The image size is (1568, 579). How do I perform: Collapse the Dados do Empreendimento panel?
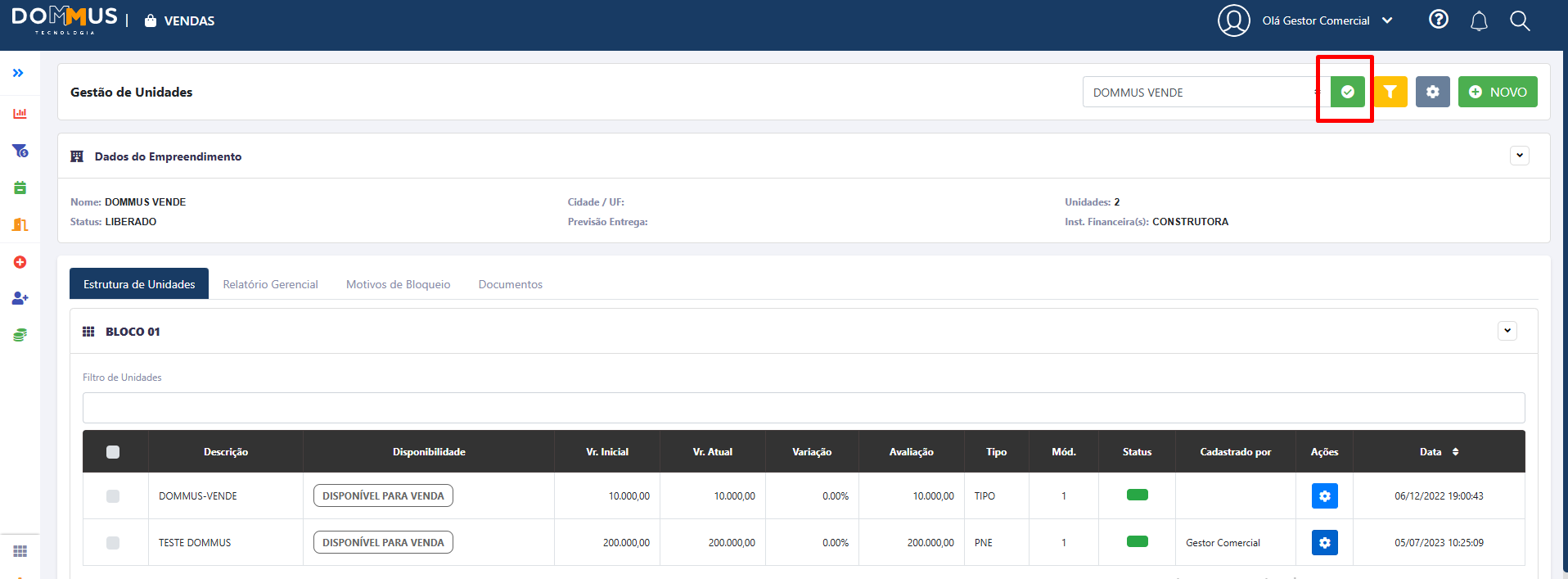1519,156
